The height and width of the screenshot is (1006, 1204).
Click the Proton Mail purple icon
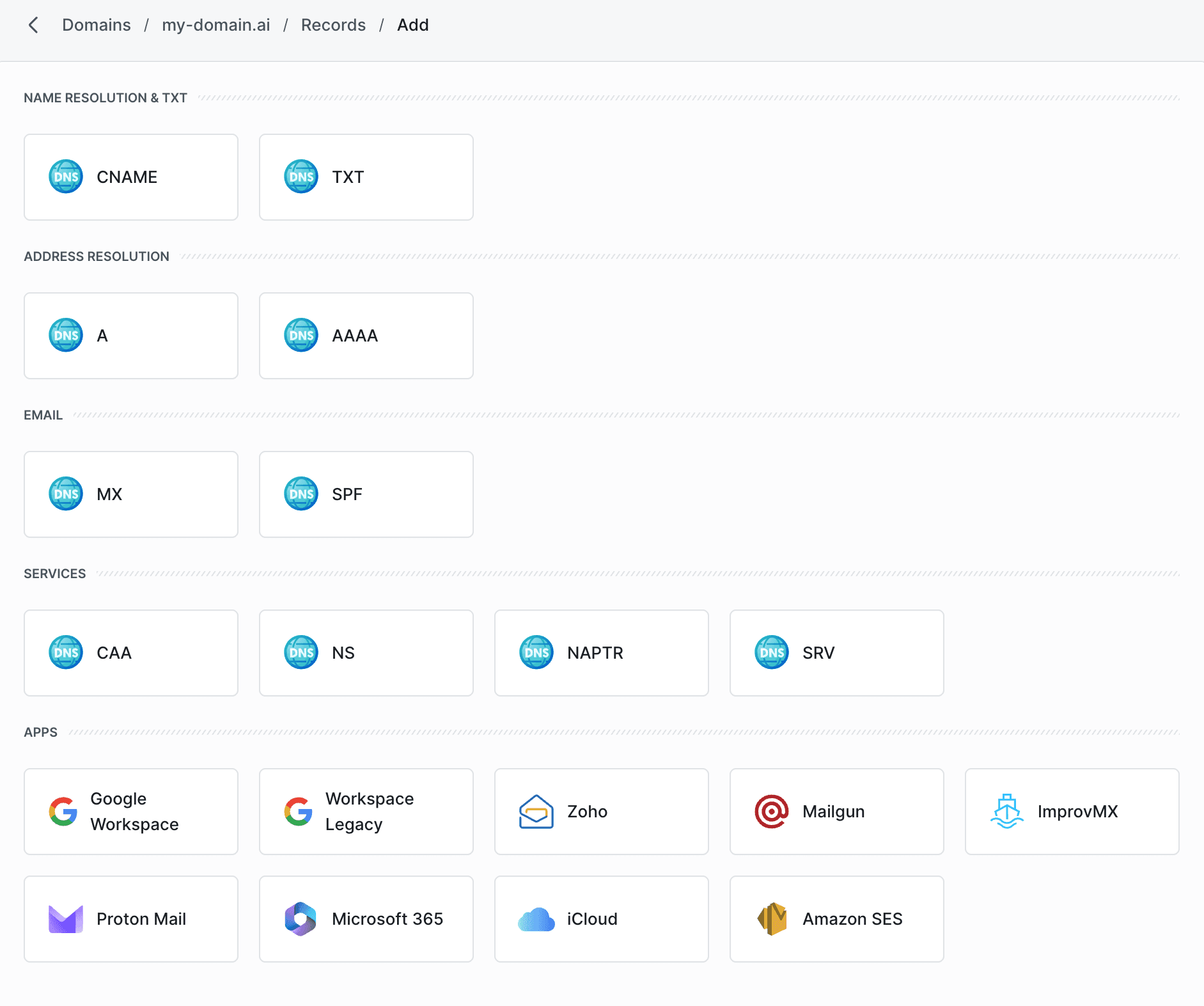coord(66,919)
